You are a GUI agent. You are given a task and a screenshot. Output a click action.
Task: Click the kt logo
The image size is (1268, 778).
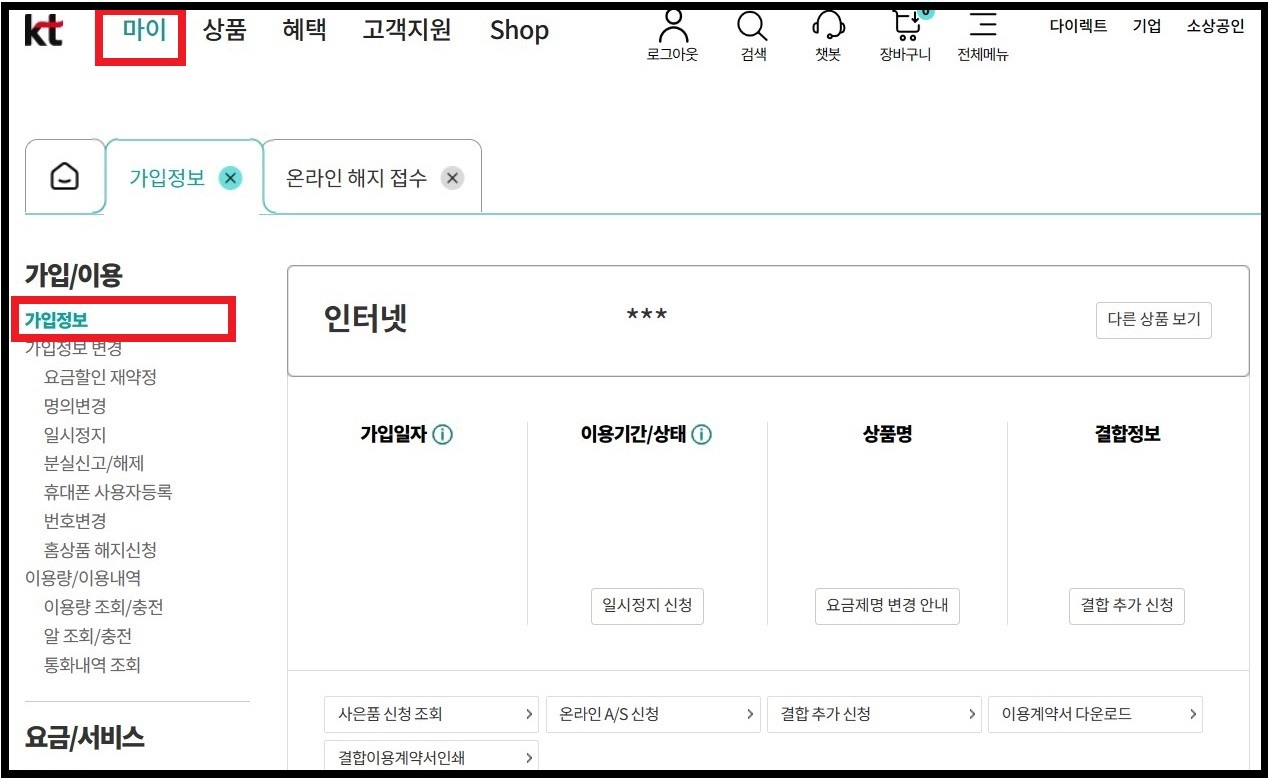tap(44, 31)
